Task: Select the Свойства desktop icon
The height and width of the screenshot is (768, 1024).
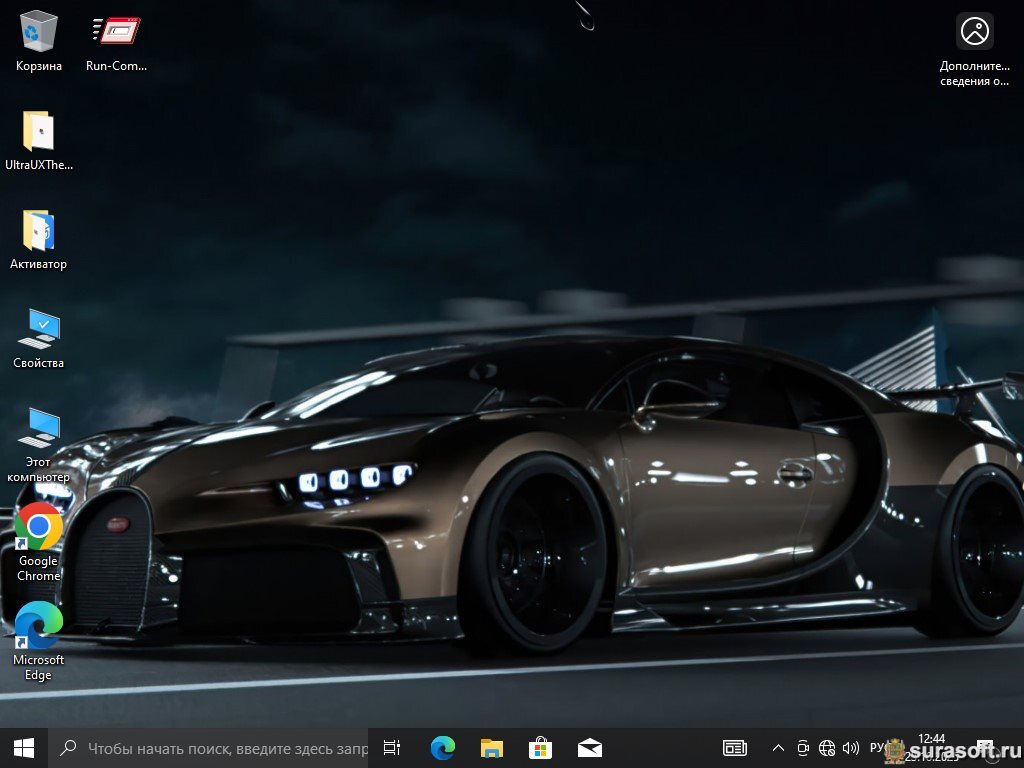Action: (x=39, y=338)
